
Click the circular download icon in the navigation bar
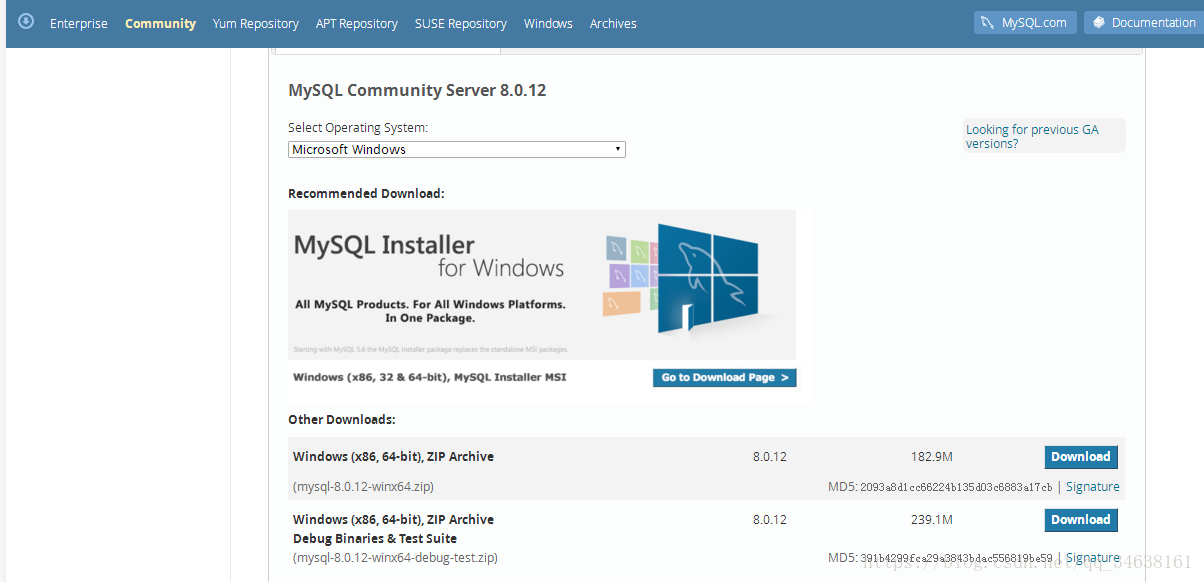tap(26, 21)
